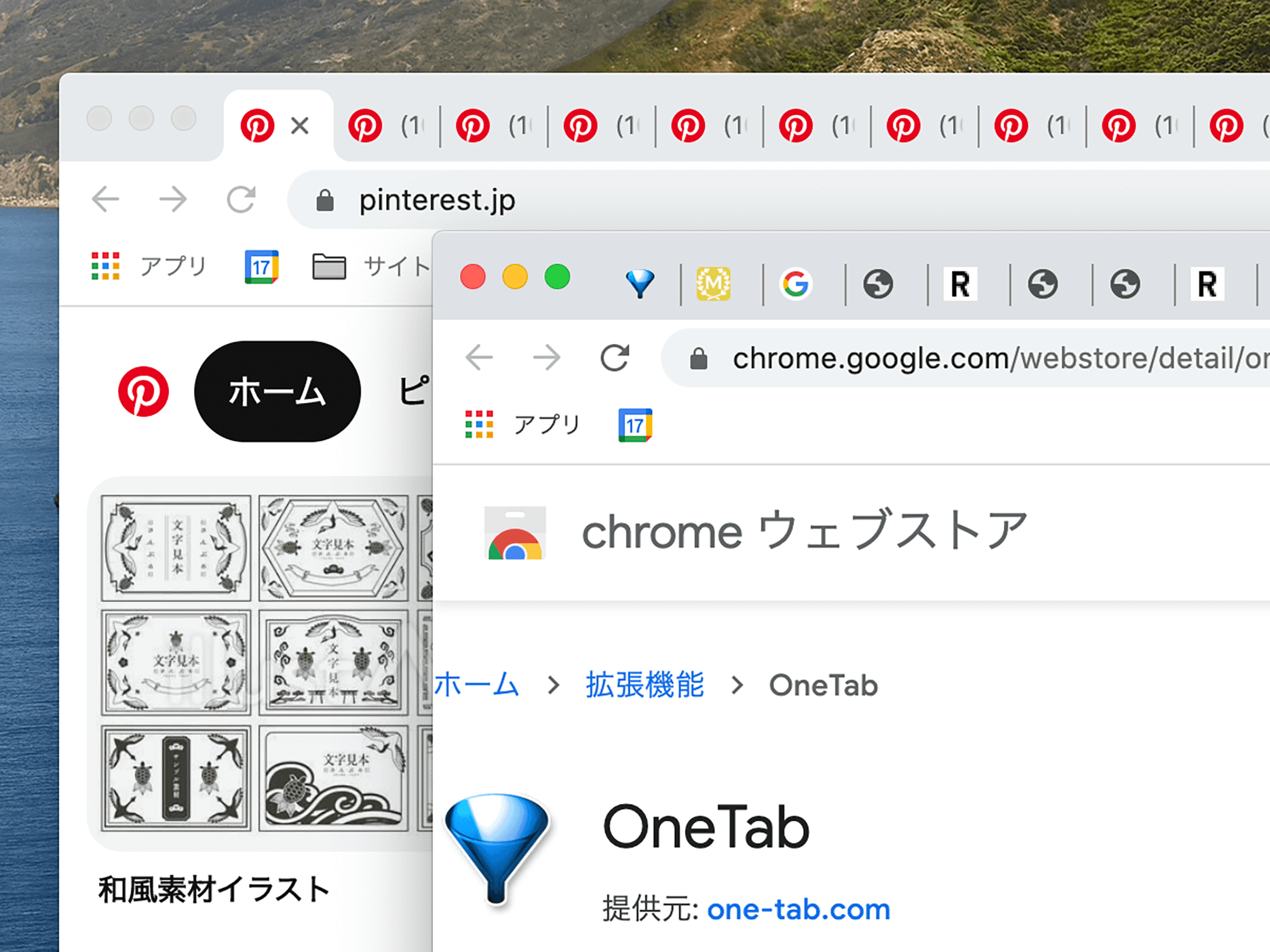Click アプリ label in Pinterest window
Viewport: 1270px width, 952px height.
click(174, 266)
